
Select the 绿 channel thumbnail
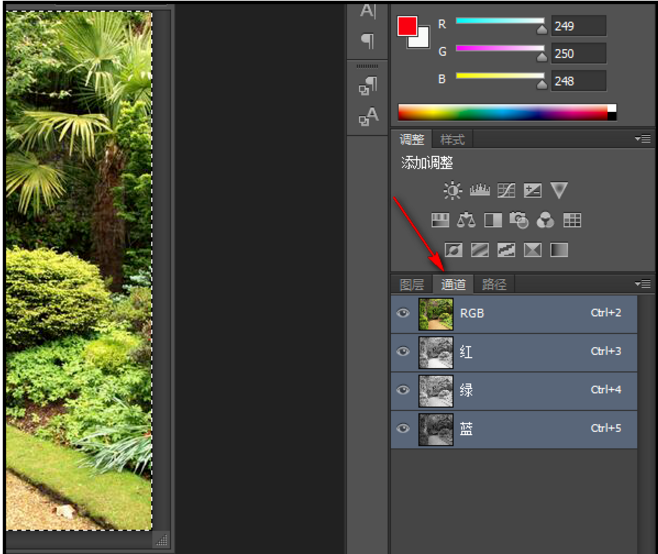(x=436, y=391)
